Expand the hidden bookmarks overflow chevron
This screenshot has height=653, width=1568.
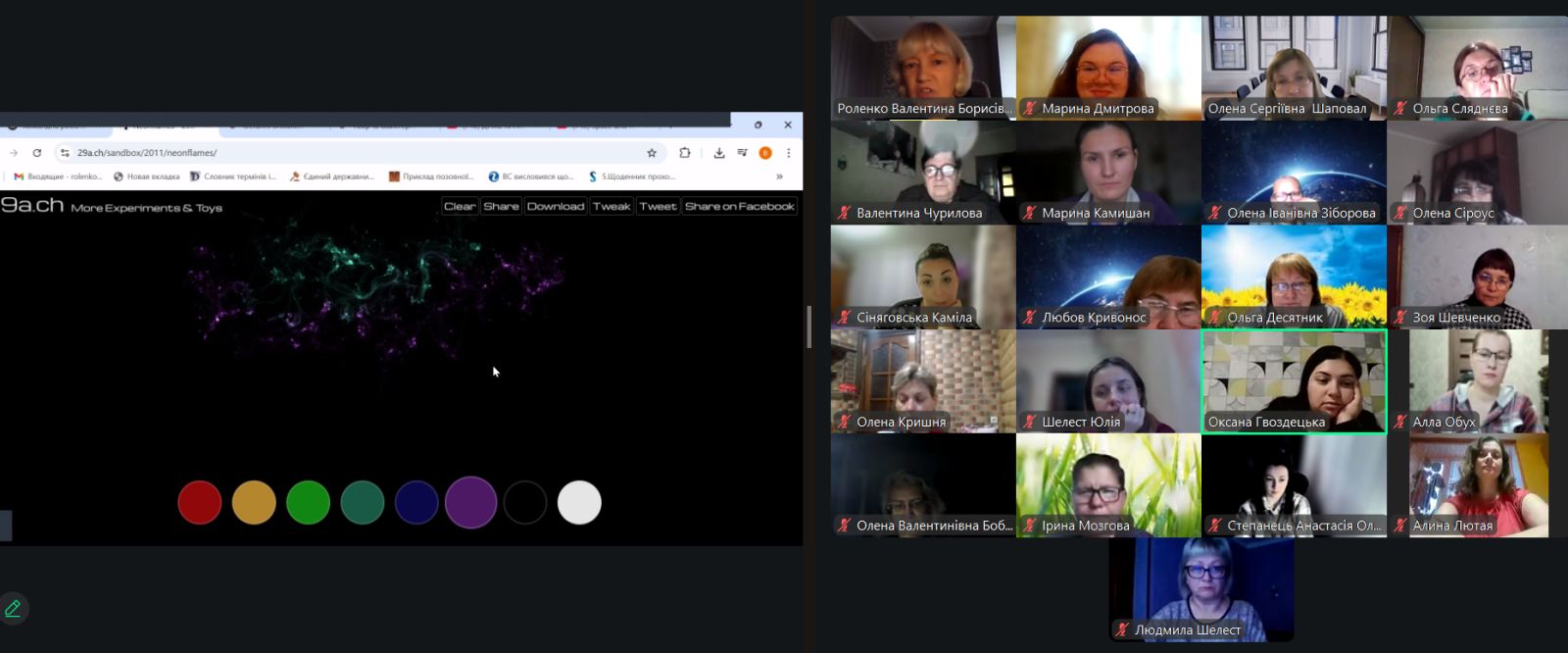pos(779,176)
